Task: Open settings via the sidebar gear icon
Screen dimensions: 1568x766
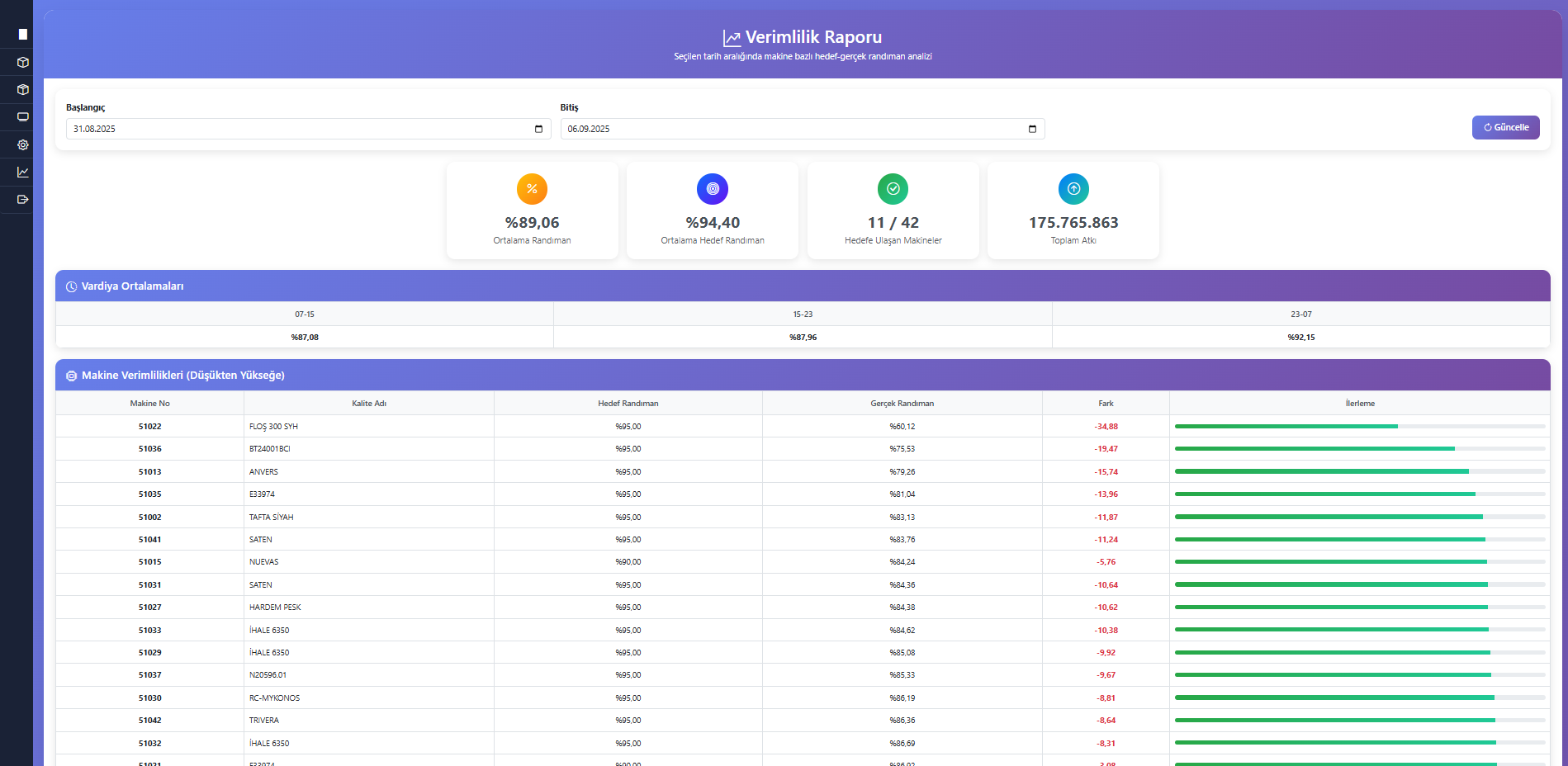Action: 22,144
